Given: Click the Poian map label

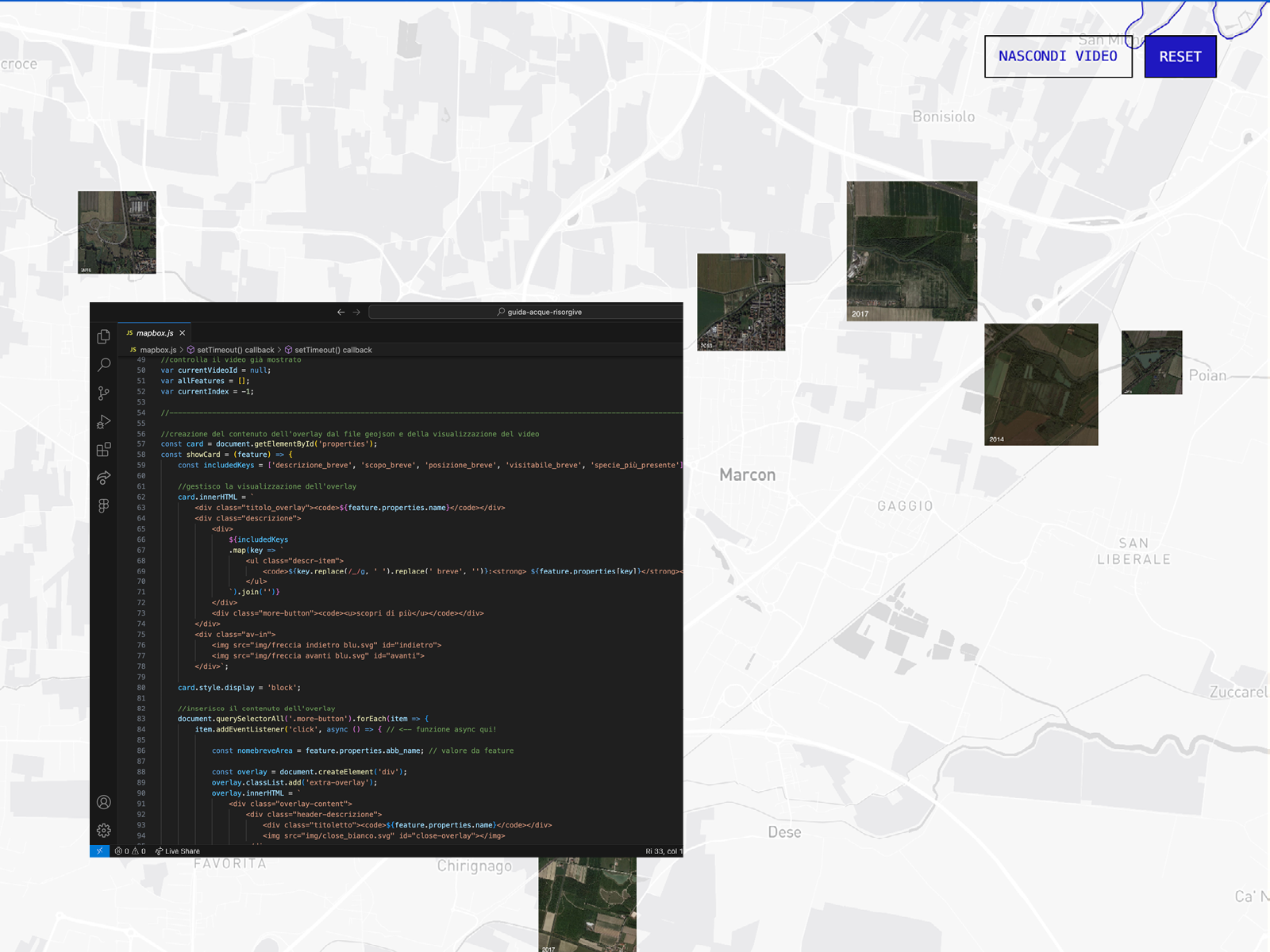Looking at the screenshot, I should [1207, 375].
